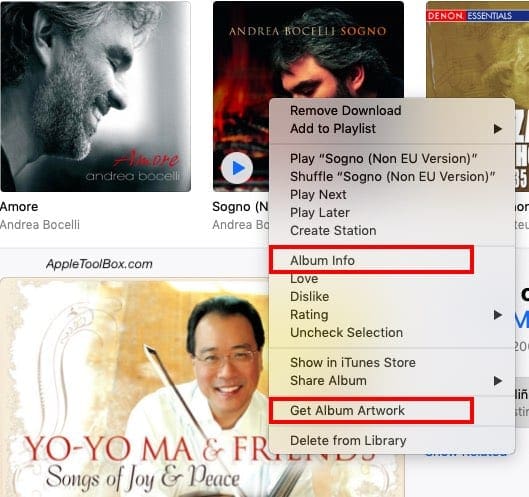Select Play "Sogno (Non EU Version)"
This screenshot has width=529, height=497.
(384, 159)
